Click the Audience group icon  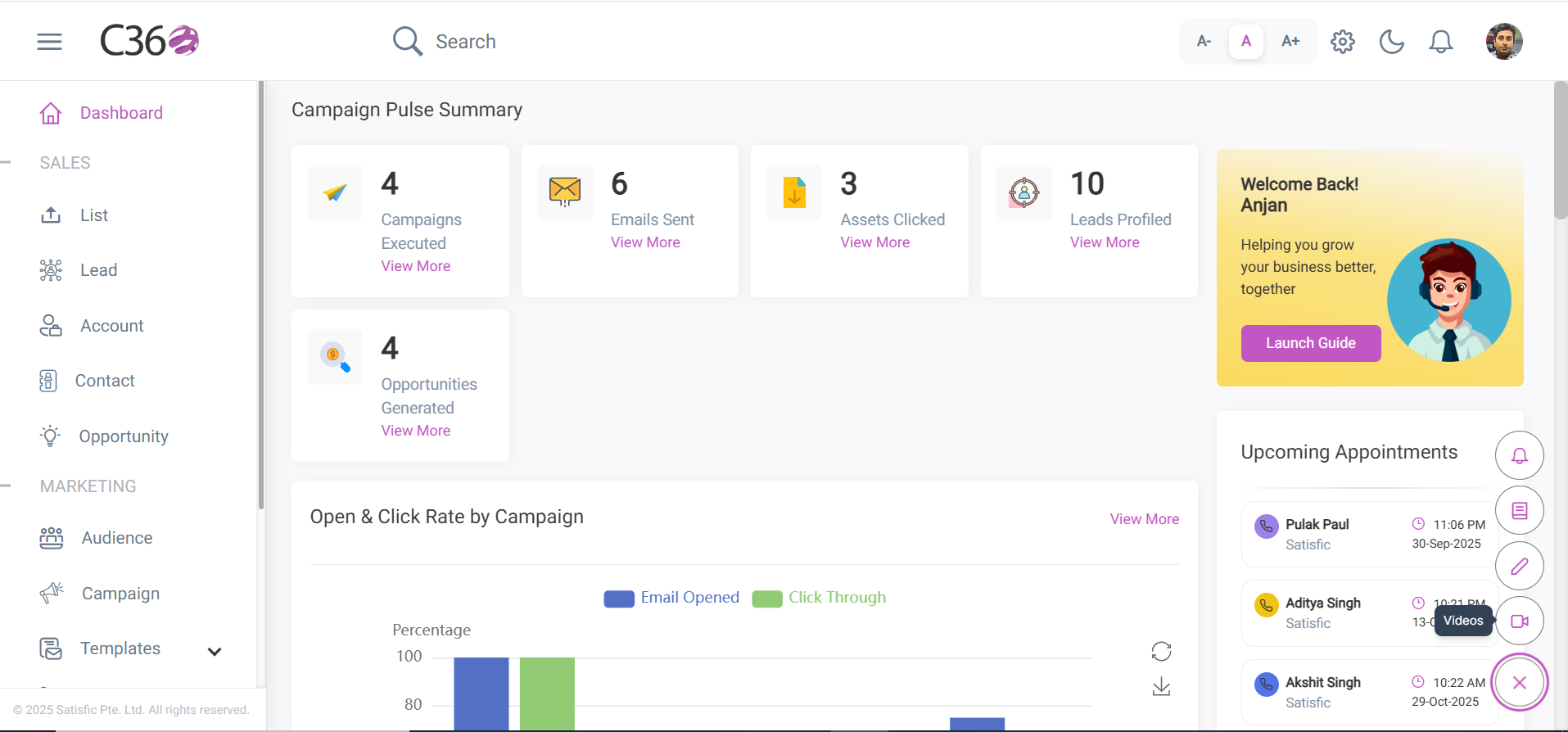pyautogui.click(x=52, y=538)
